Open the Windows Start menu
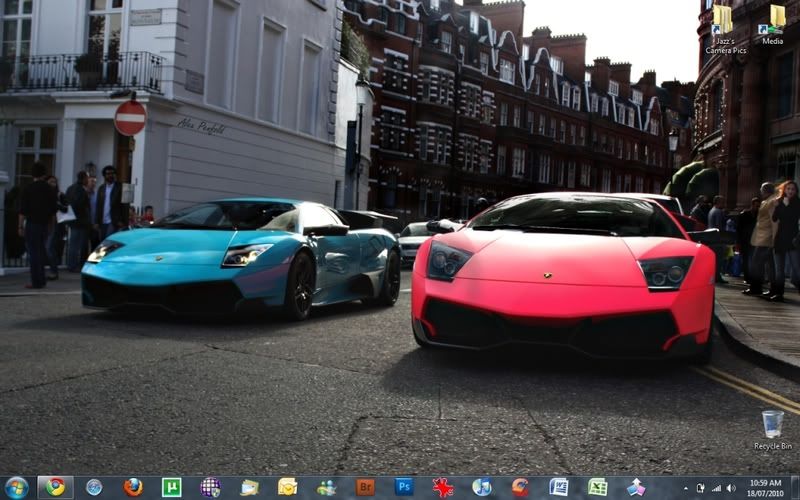800x500 pixels. [16, 487]
